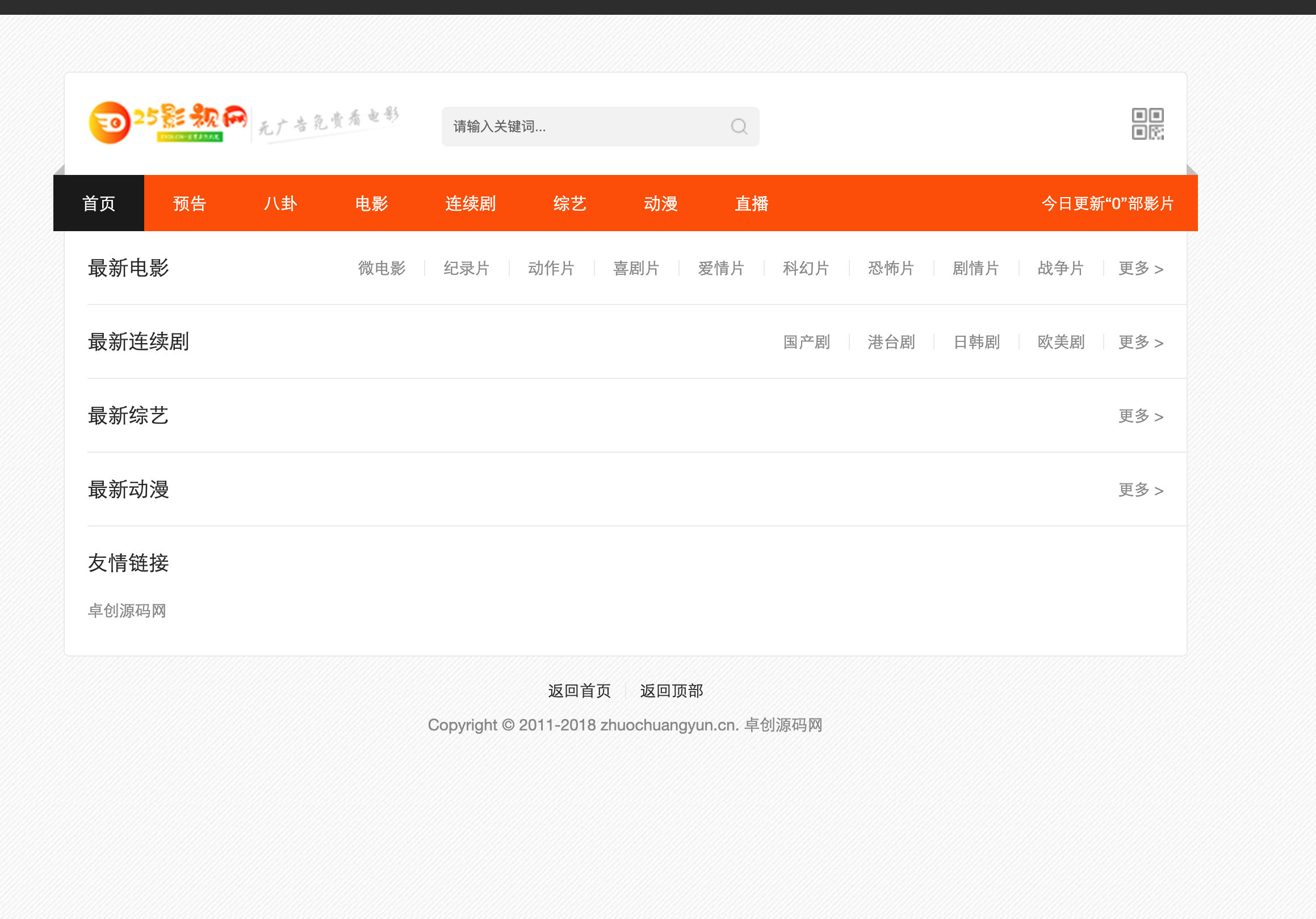This screenshot has height=919, width=1316.
Task: Select the 爱情片 category link
Action: 721,268
